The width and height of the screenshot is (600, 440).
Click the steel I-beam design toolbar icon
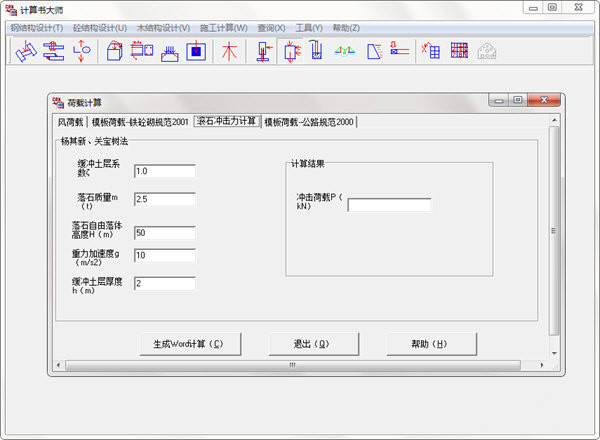26,51
